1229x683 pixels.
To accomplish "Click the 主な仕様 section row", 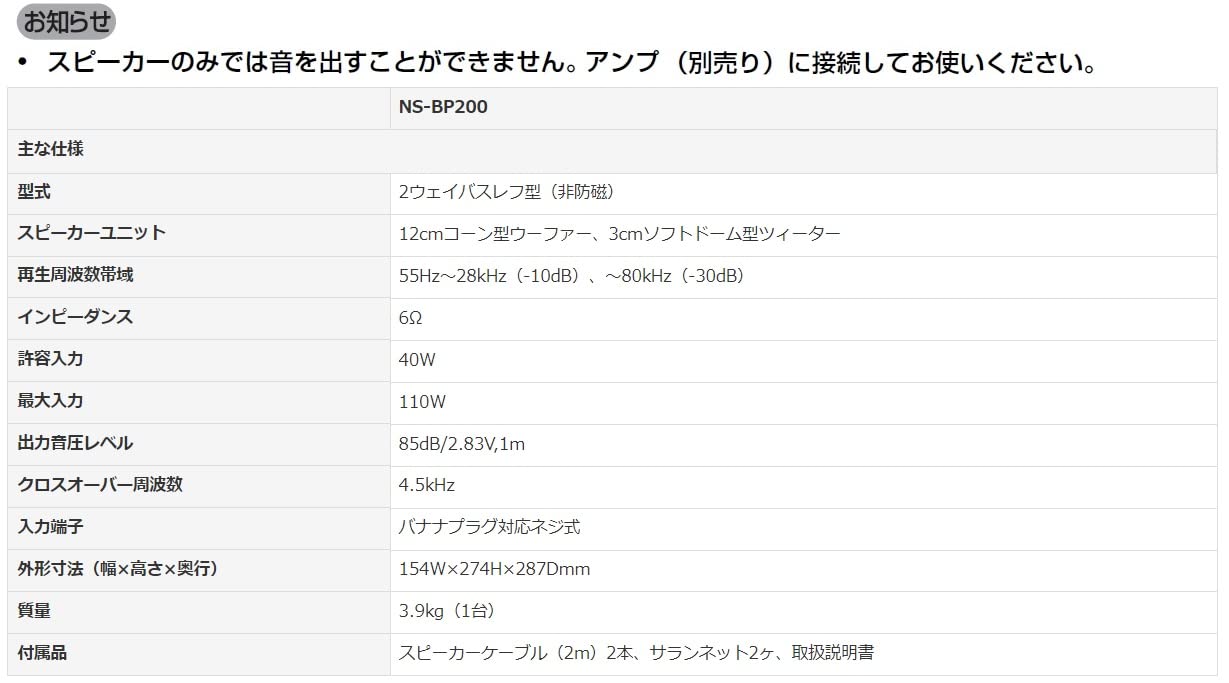I will (x=51, y=149).
